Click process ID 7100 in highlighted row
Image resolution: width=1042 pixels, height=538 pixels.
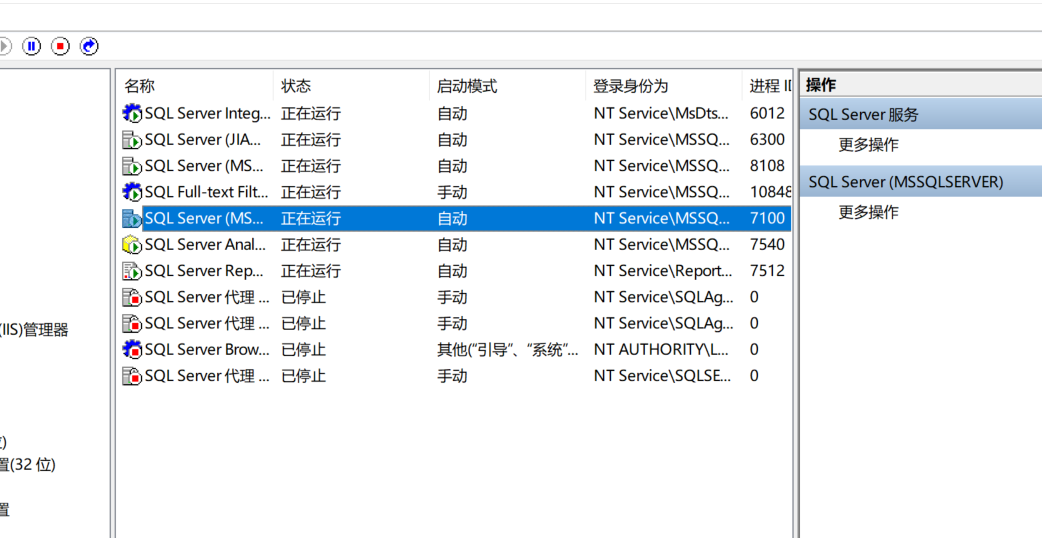click(768, 219)
